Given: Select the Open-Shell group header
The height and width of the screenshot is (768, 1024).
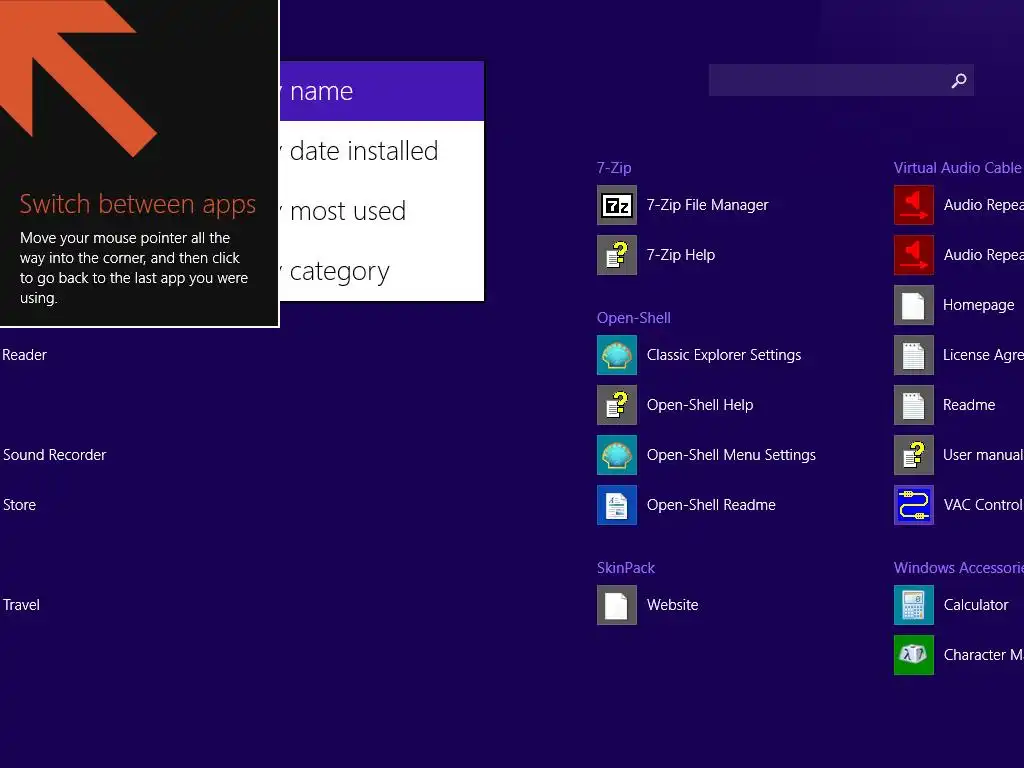Looking at the screenshot, I should coord(633,318).
